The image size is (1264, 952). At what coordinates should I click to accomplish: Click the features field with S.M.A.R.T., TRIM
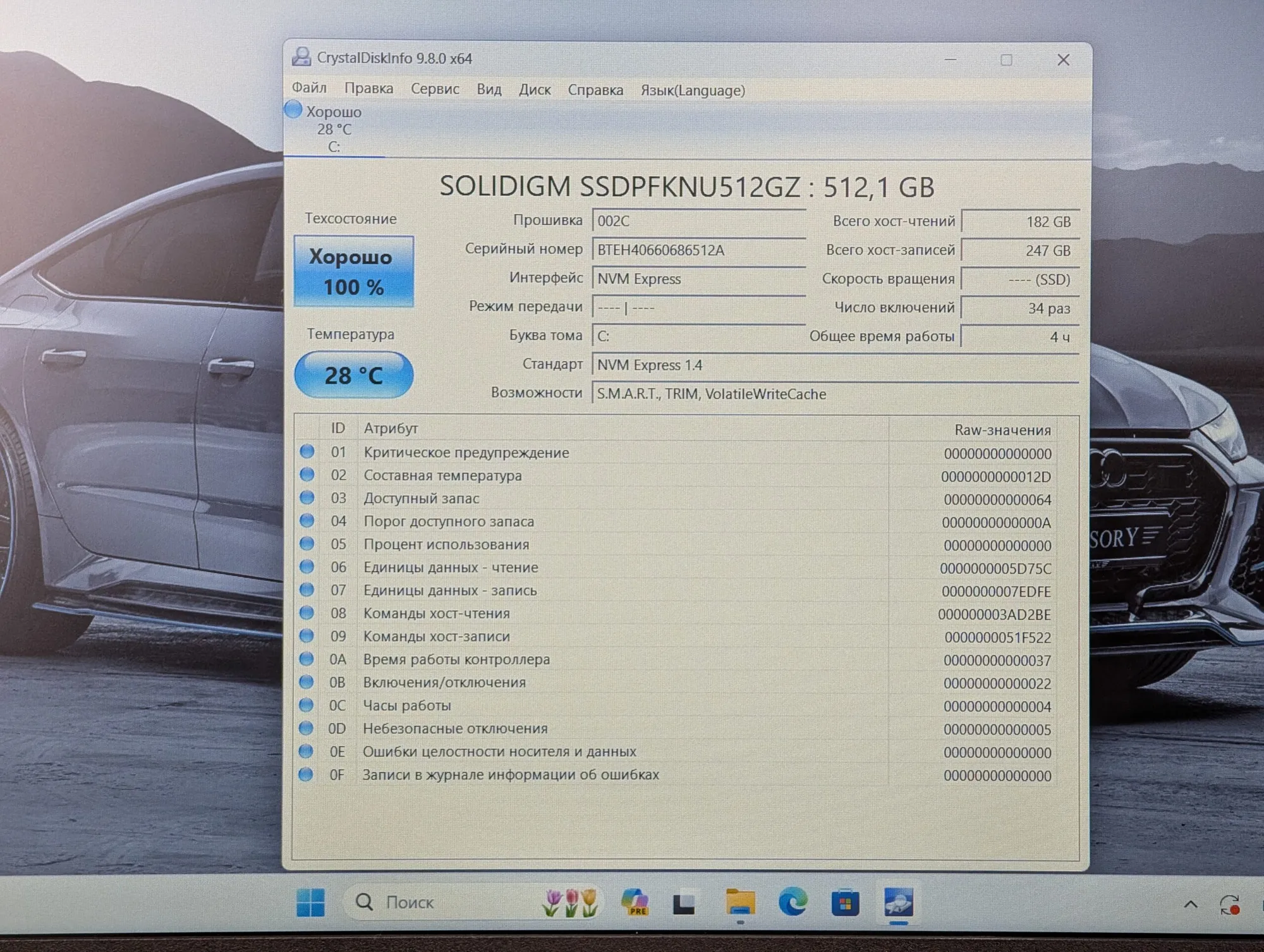pyautogui.click(x=835, y=394)
